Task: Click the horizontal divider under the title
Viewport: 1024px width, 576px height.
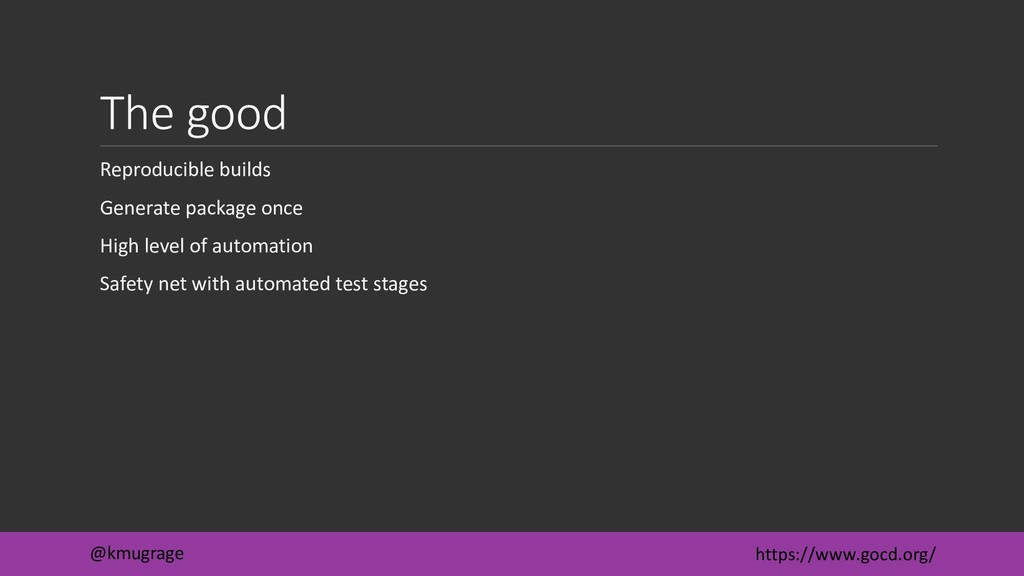Action: pos(519,146)
